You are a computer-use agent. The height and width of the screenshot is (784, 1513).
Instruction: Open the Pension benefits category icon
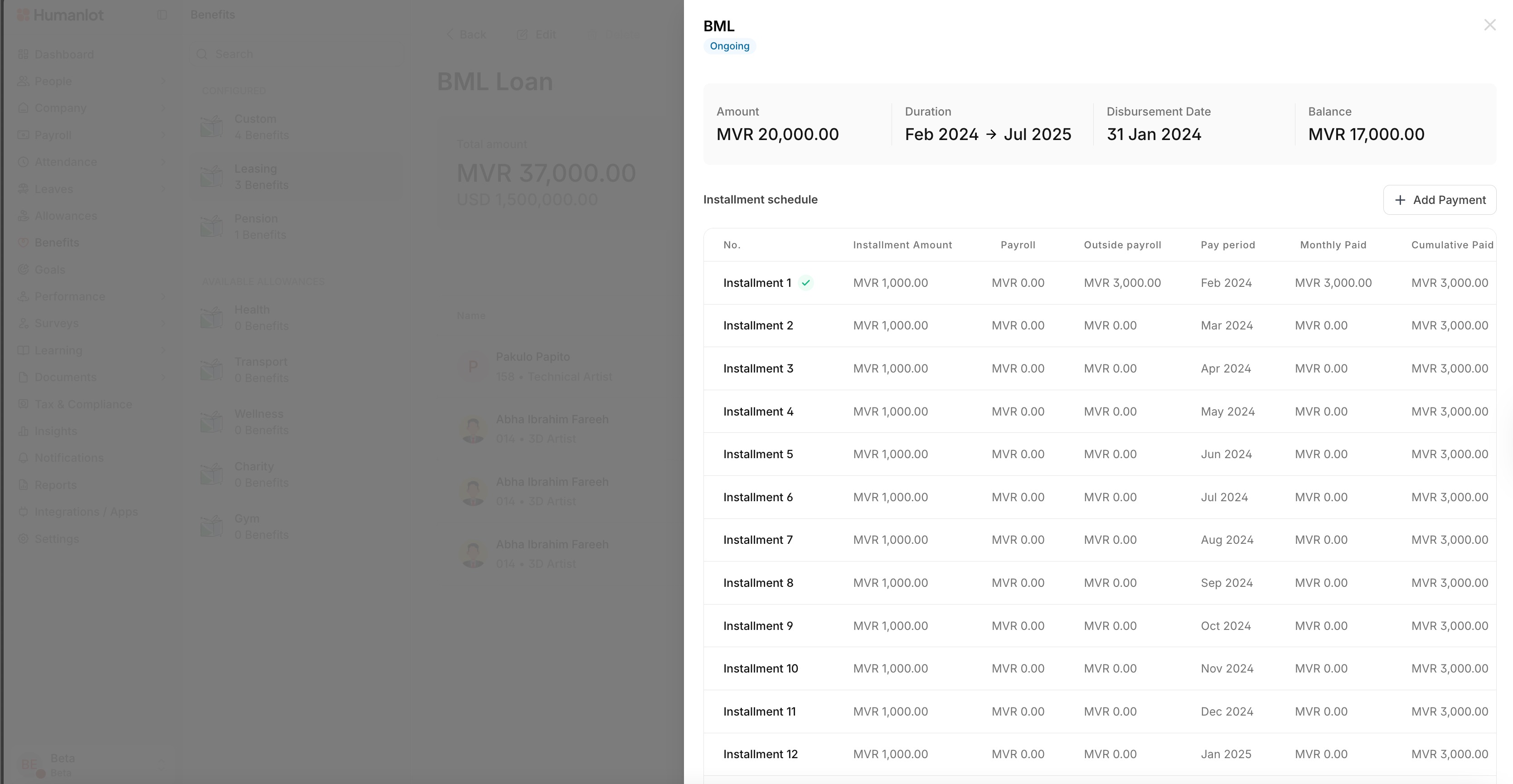click(211, 226)
